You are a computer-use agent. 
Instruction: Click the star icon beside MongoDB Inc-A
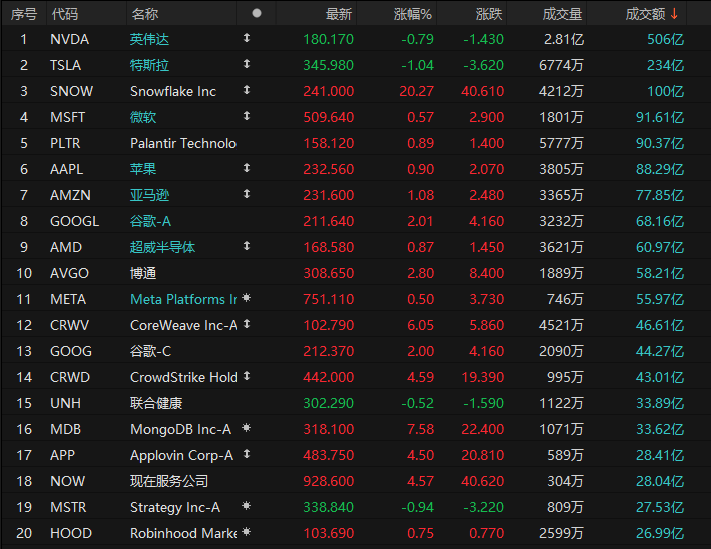[x=247, y=428]
